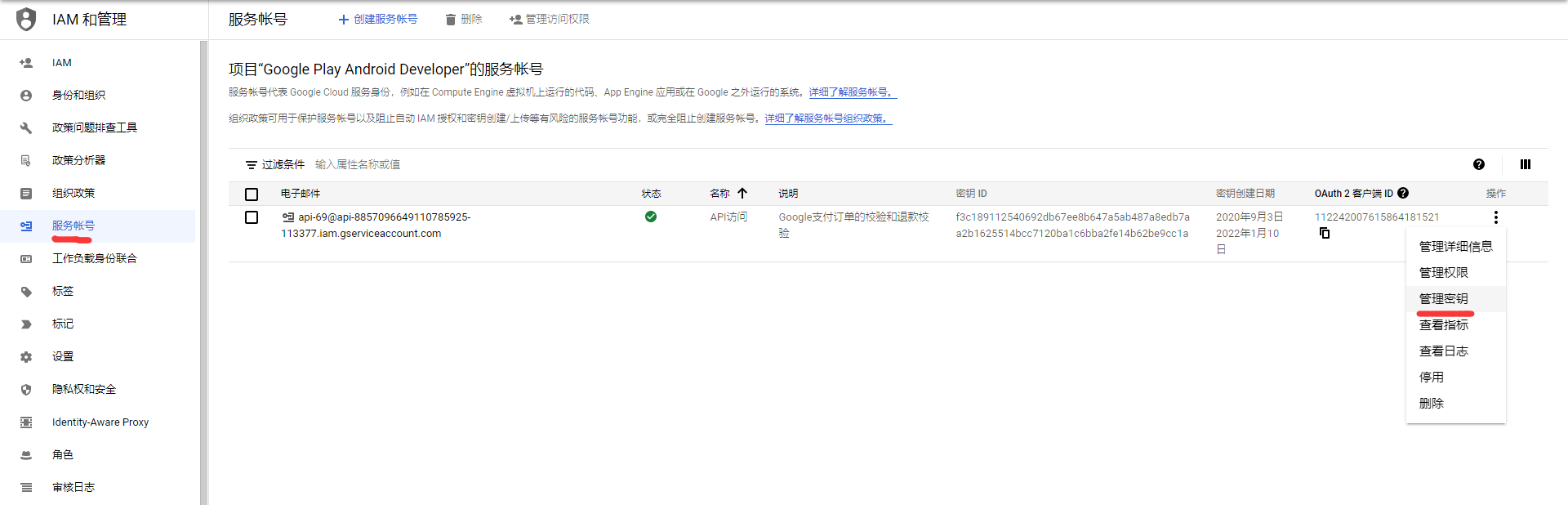Toggle the select-all checkbox in table header
This screenshot has height=505, width=1568.
[252, 194]
